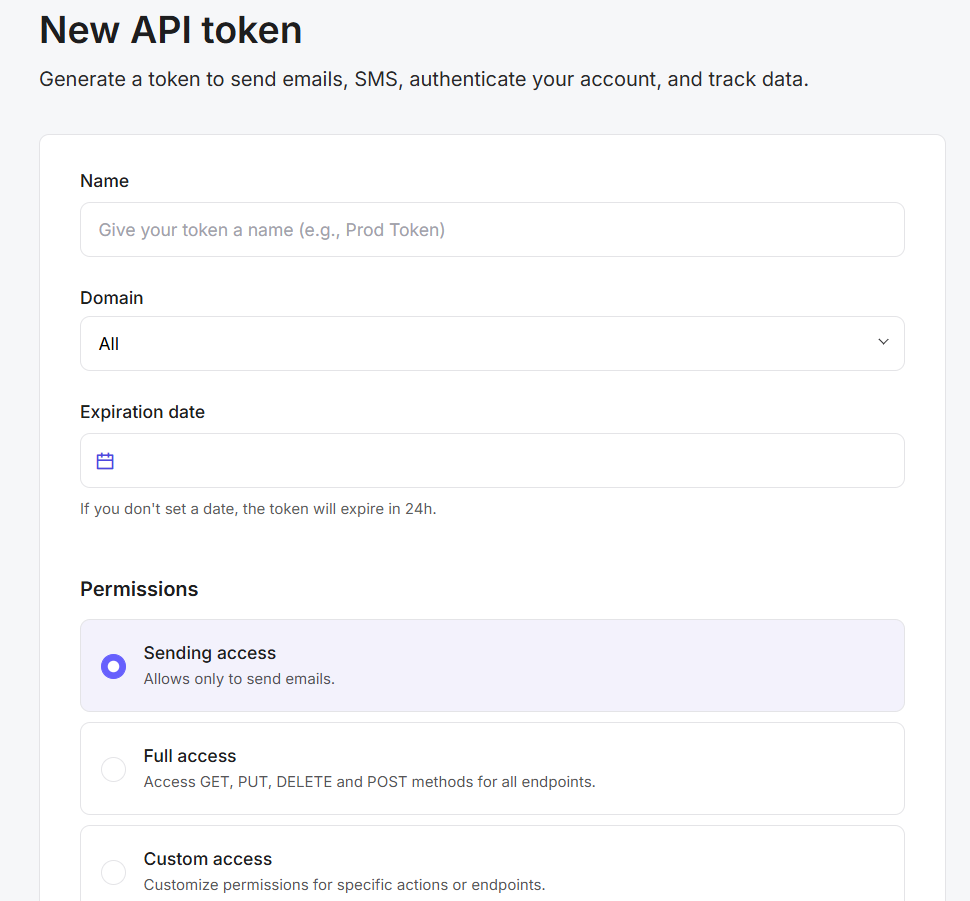Viewport: 970px width, 901px height.
Task: Choose the Full access permission
Action: pos(113,768)
